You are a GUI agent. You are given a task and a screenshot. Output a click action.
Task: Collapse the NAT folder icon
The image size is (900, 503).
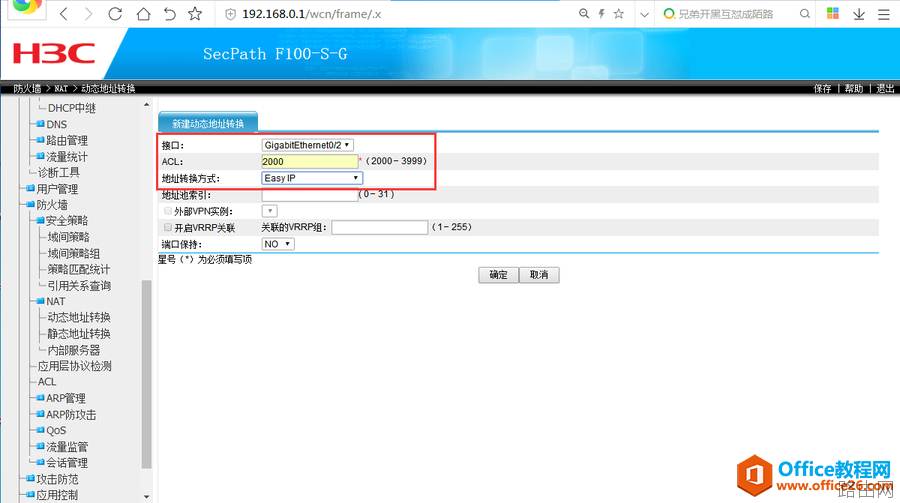pyautogui.click(x=40, y=300)
